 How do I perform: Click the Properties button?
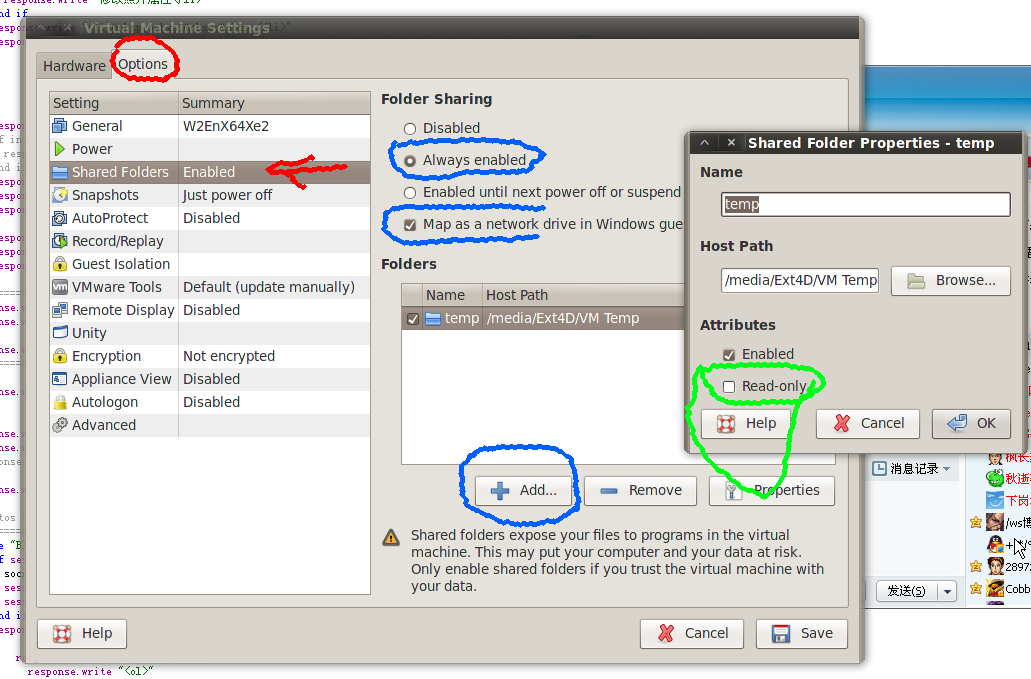pyautogui.click(x=772, y=490)
